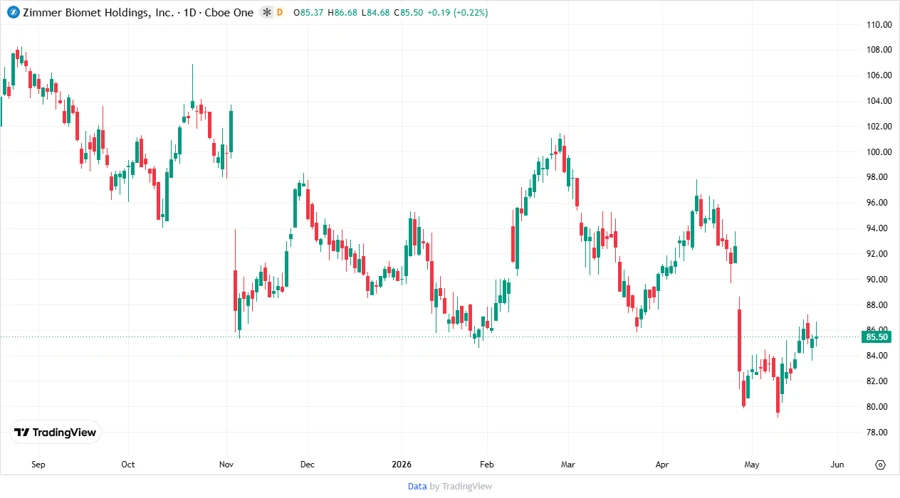Viewport: 900px width, 498px height.
Task: Click the Sep label on time axis
Action: 38,464
